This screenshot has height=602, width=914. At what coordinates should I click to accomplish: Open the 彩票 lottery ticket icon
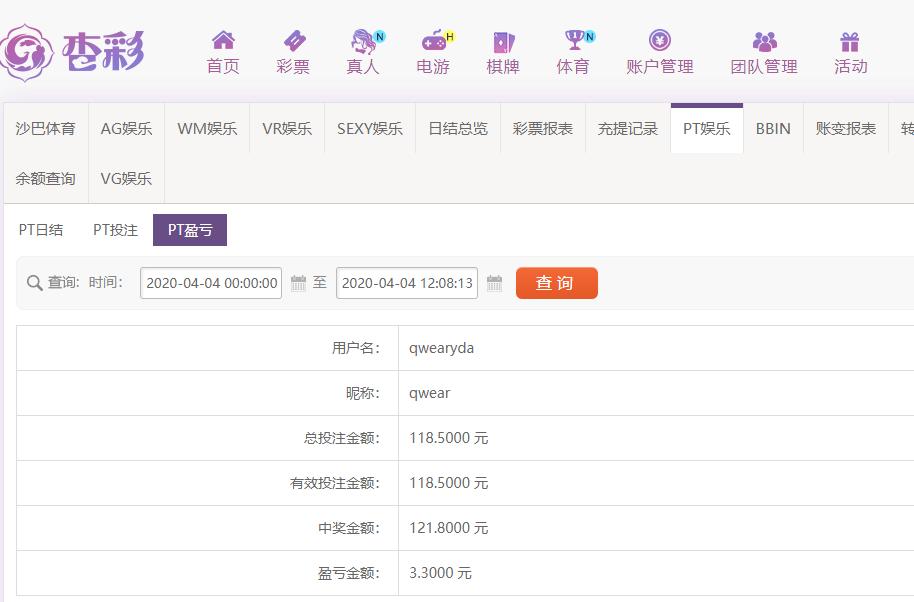coord(293,41)
